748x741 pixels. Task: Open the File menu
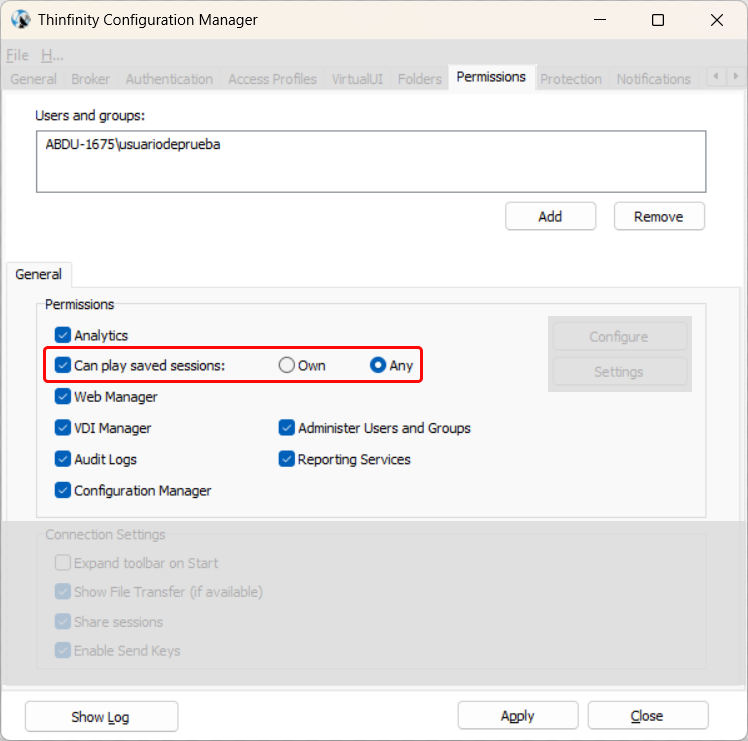(17, 55)
